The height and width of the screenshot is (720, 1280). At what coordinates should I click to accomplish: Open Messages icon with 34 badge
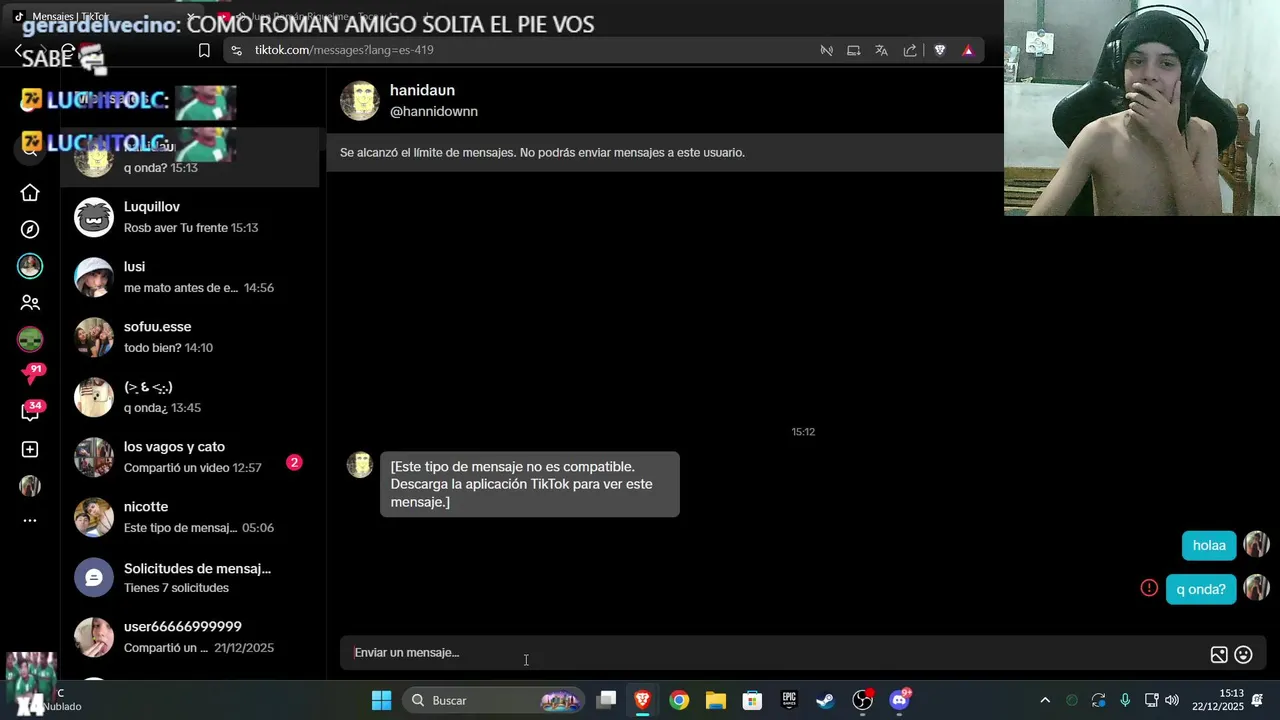click(31, 411)
